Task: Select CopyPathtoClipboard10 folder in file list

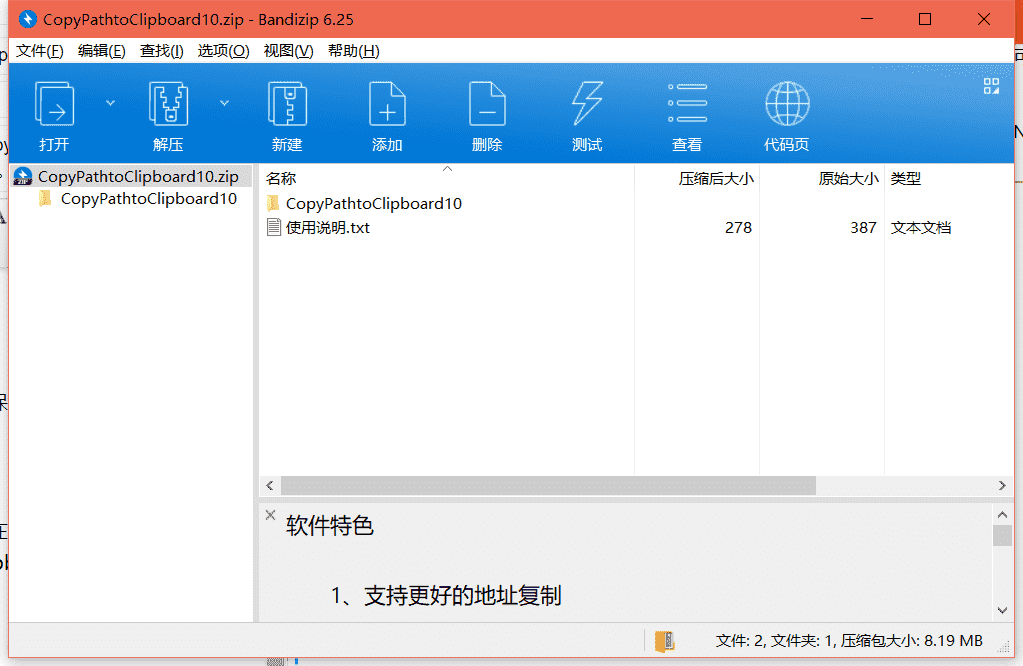Action: (373, 204)
